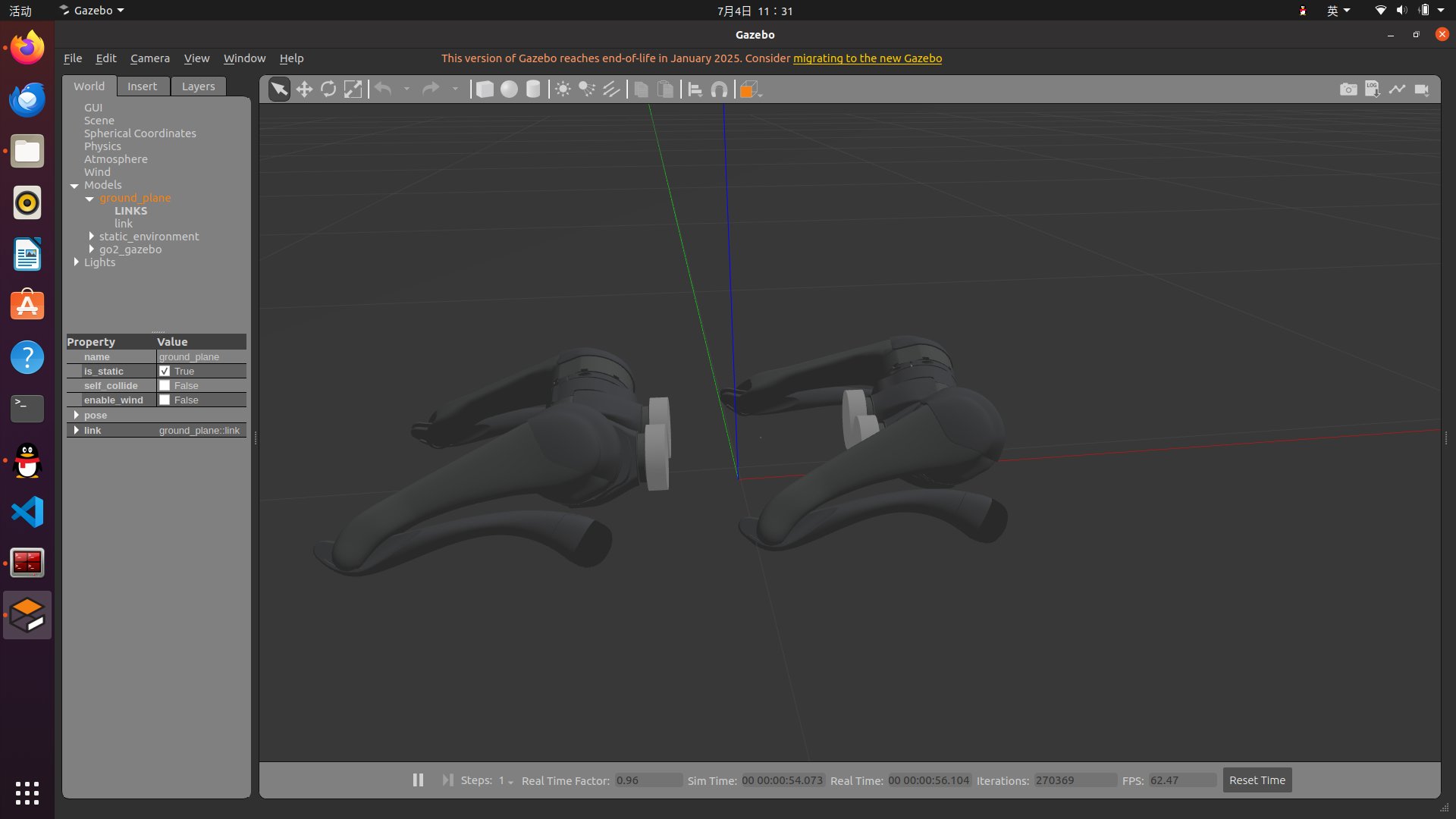The width and height of the screenshot is (1456, 819).
Task: Enable the self_collide checkbox
Action: [165, 385]
